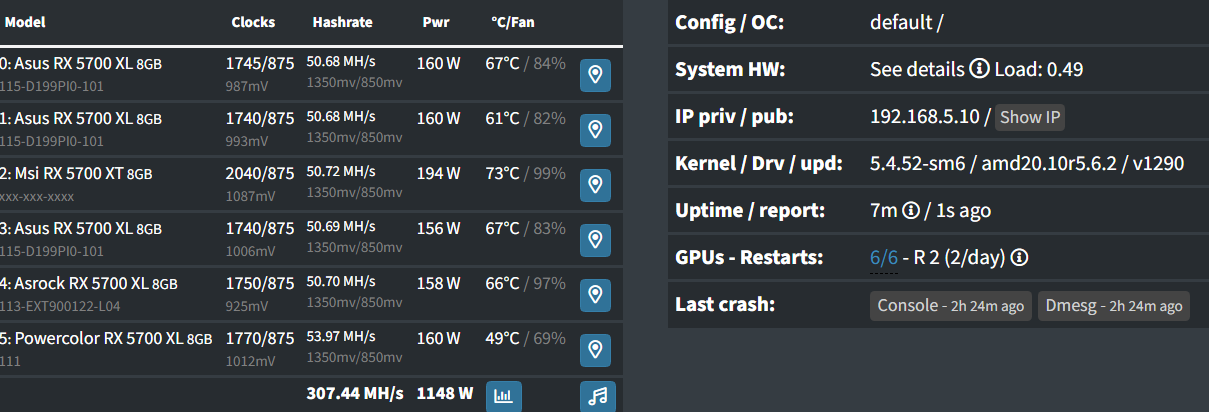This screenshot has height=412, width=1209.
Task: Click the locate pin for GPU 1 Asus
Action: (596, 129)
